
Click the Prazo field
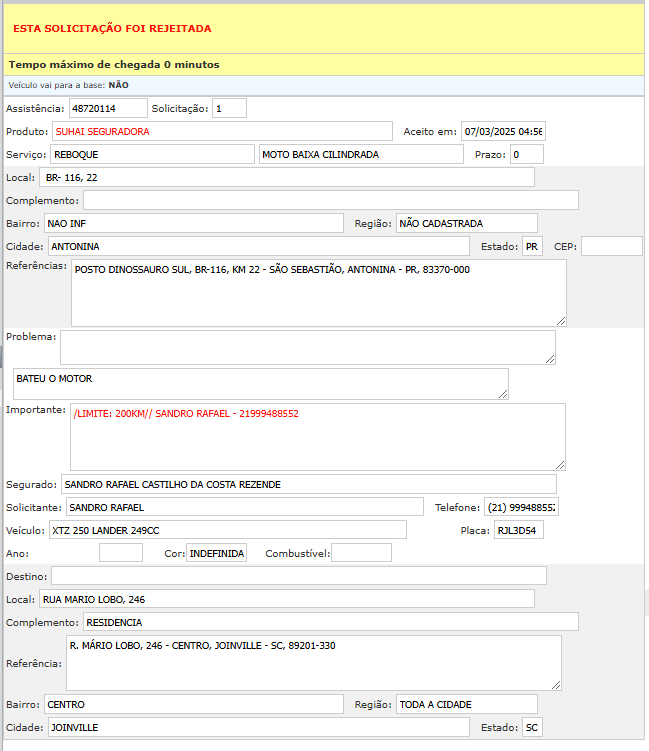[526, 154]
